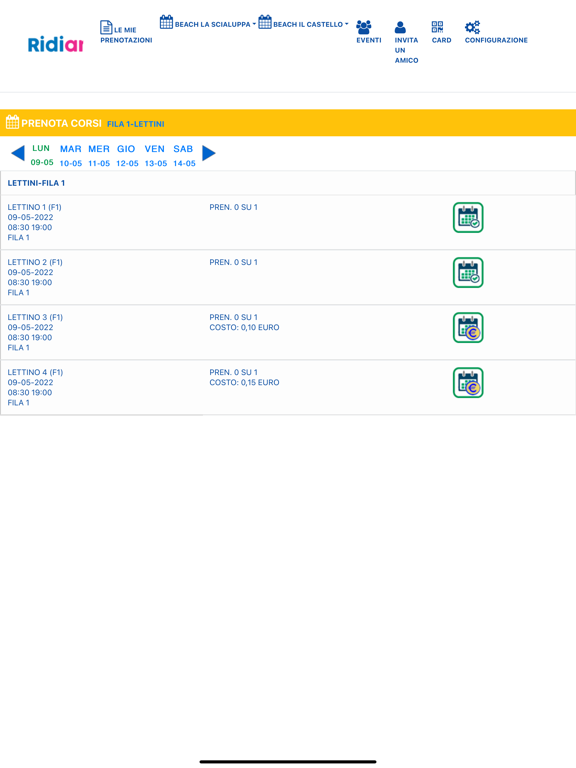Click PREN. 0 SU 1 for Lettino 2
The width and height of the screenshot is (576, 768).
point(233,263)
